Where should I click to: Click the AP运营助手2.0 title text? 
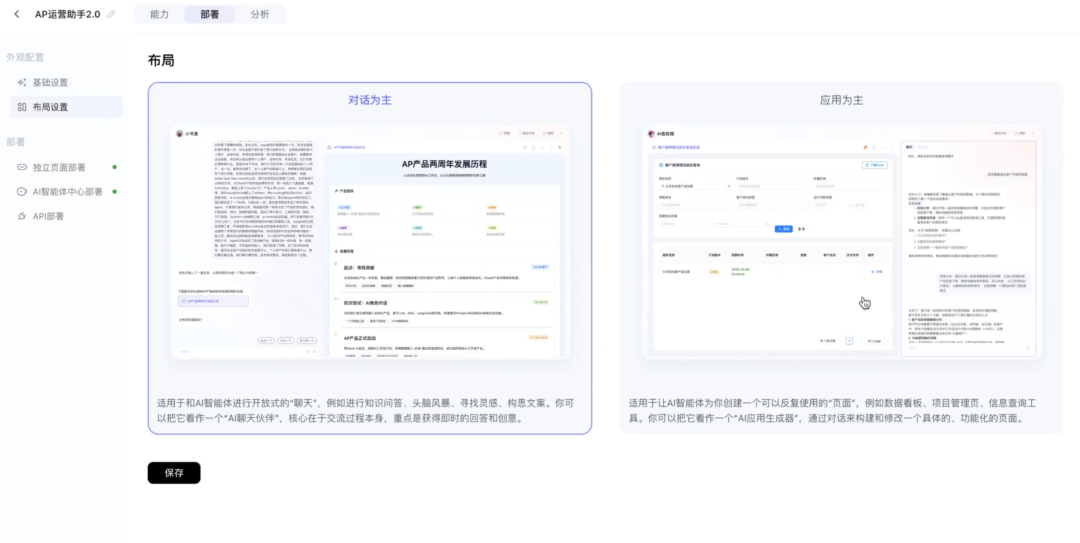coord(68,14)
